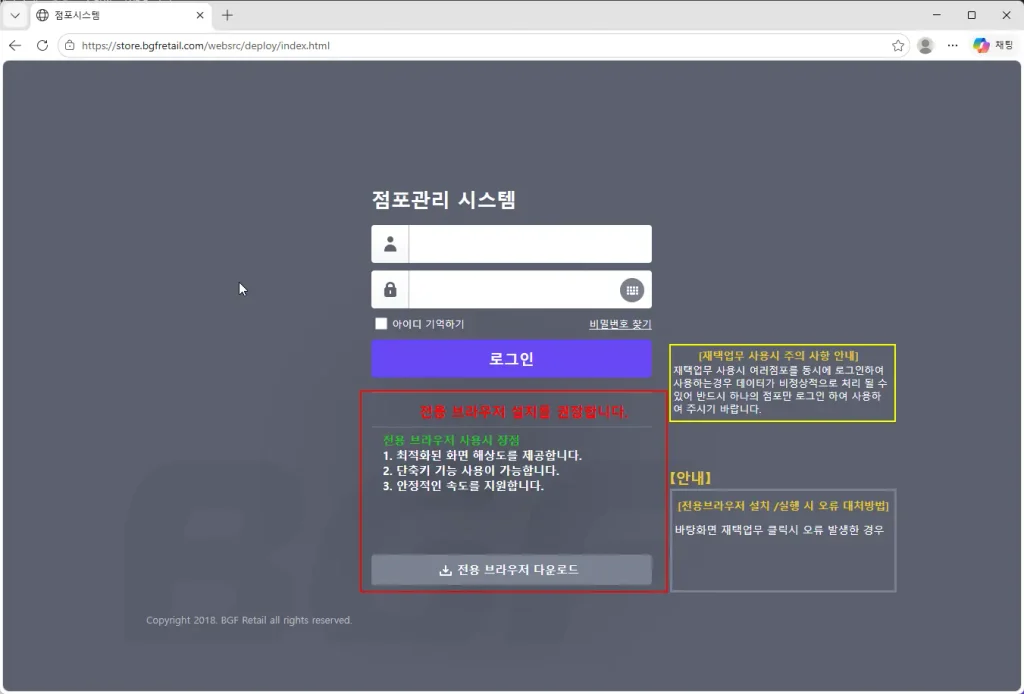Click the person icon beside ID field
The image size is (1024, 694).
pyautogui.click(x=390, y=244)
